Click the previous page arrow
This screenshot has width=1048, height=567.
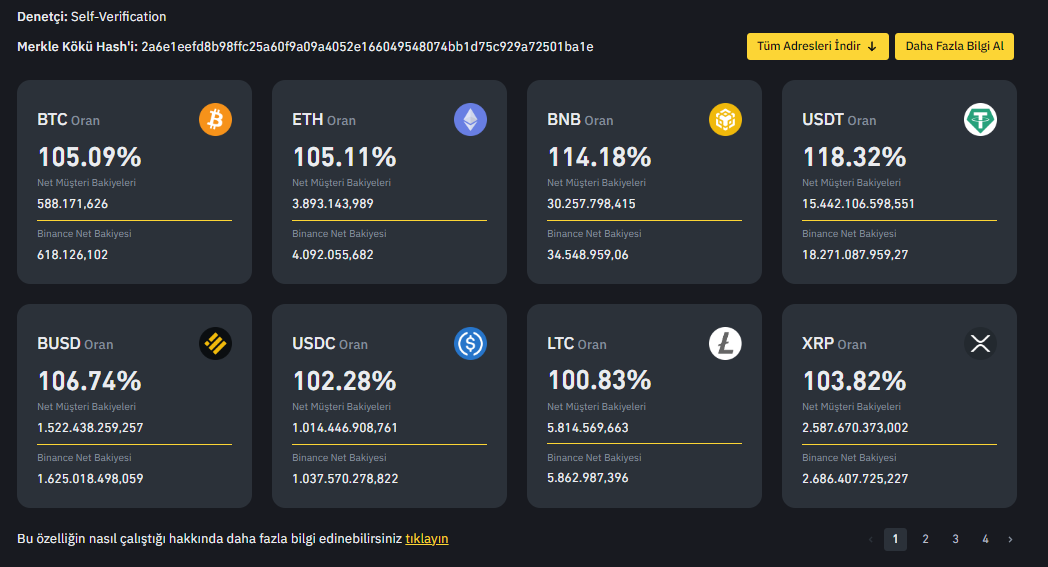coord(870,539)
